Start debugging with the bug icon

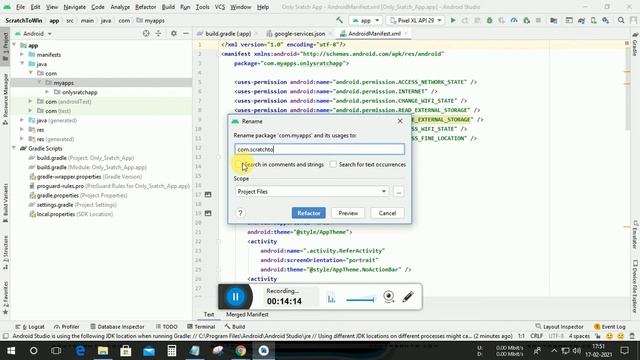coord(489,20)
